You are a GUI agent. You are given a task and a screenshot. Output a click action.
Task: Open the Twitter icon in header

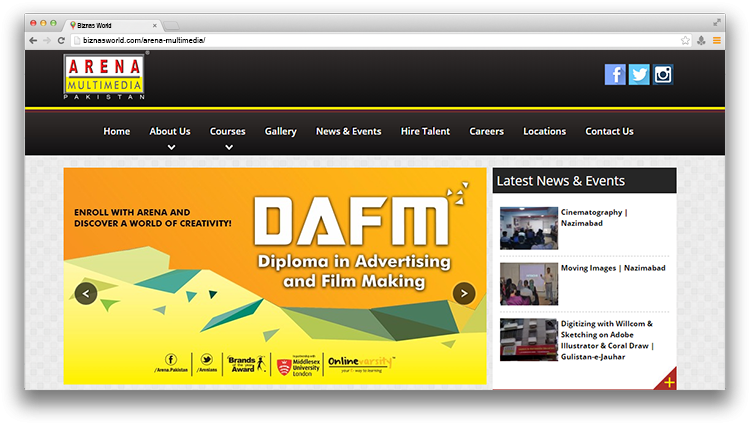[639, 74]
